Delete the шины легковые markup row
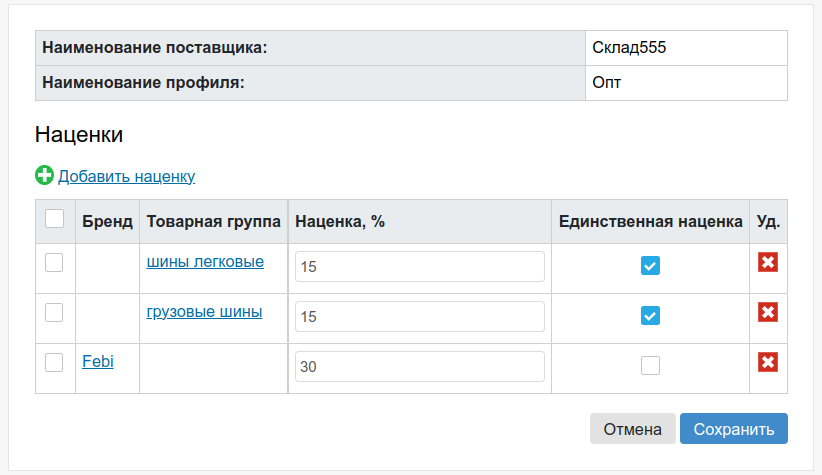The height and width of the screenshot is (475, 822). pyautogui.click(x=768, y=262)
